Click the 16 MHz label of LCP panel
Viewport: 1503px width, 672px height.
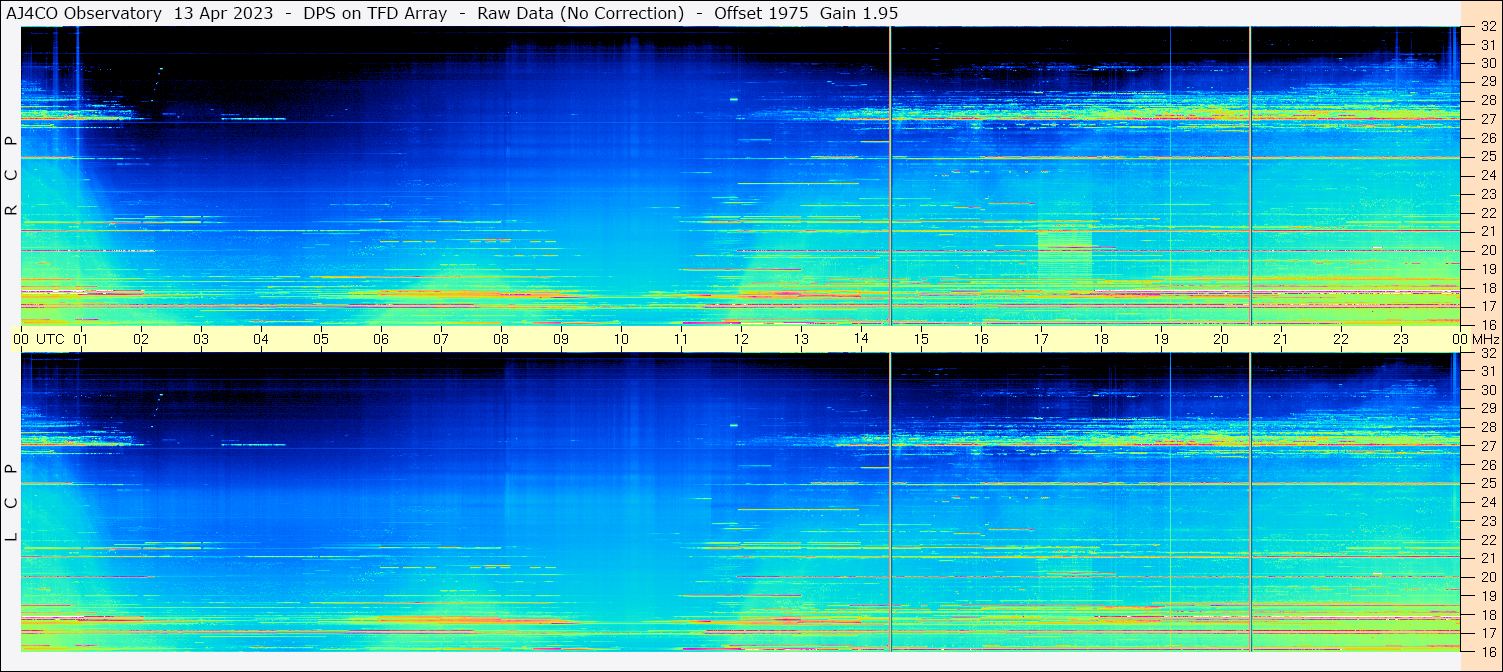(1488, 651)
